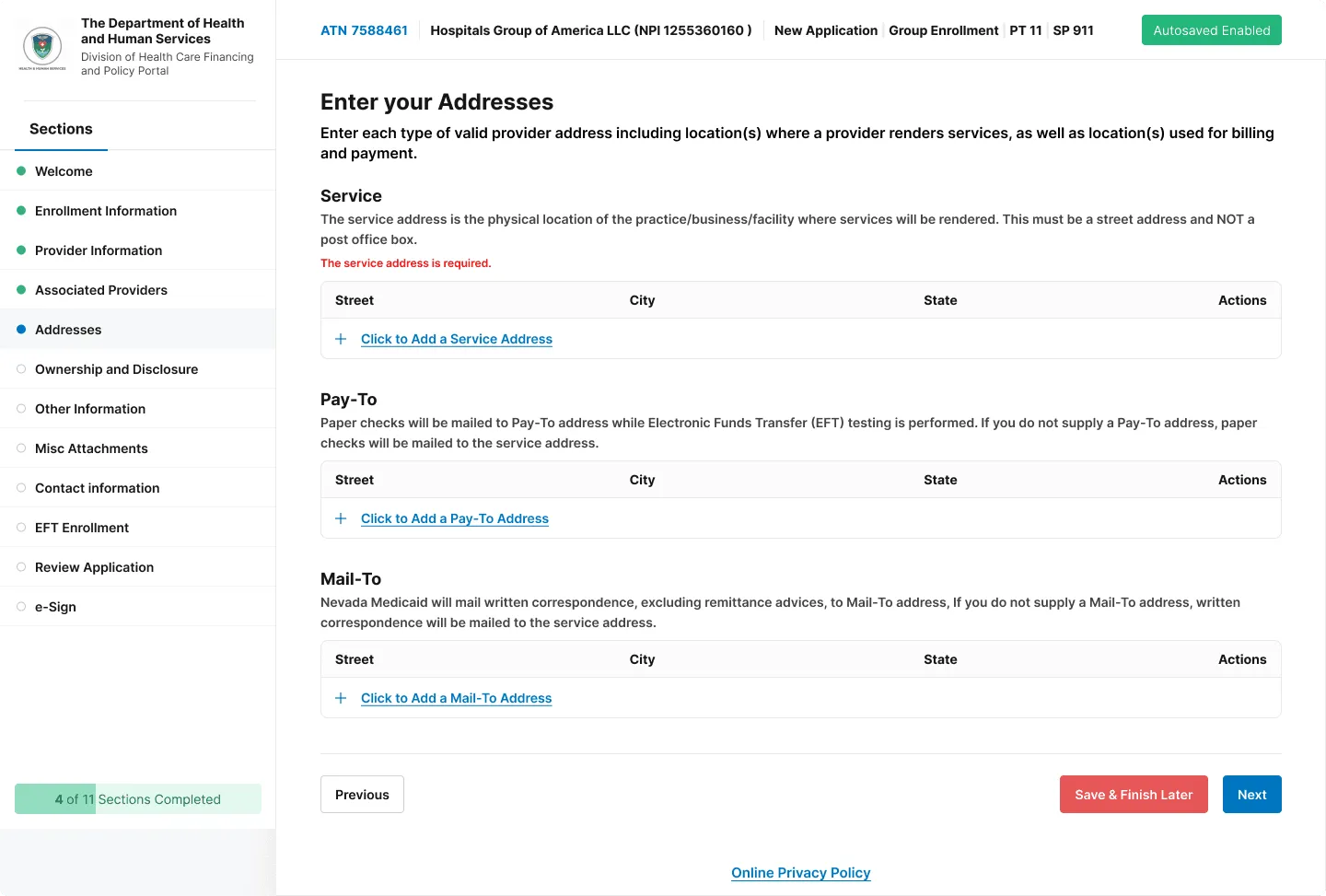The height and width of the screenshot is (896, 1326).
Task: Click plus icon for Pay-To Address
Action: click(341, 518)
